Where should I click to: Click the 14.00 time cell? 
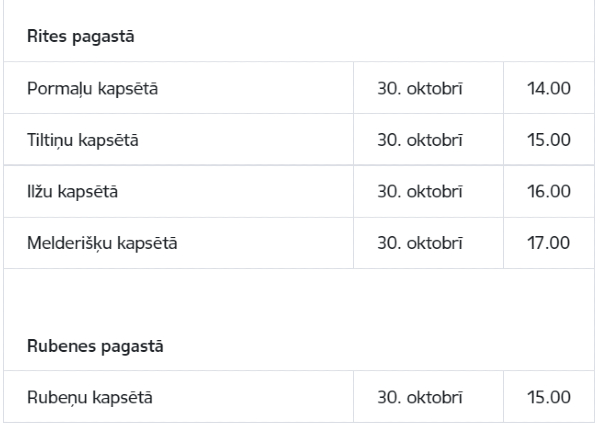549,88
